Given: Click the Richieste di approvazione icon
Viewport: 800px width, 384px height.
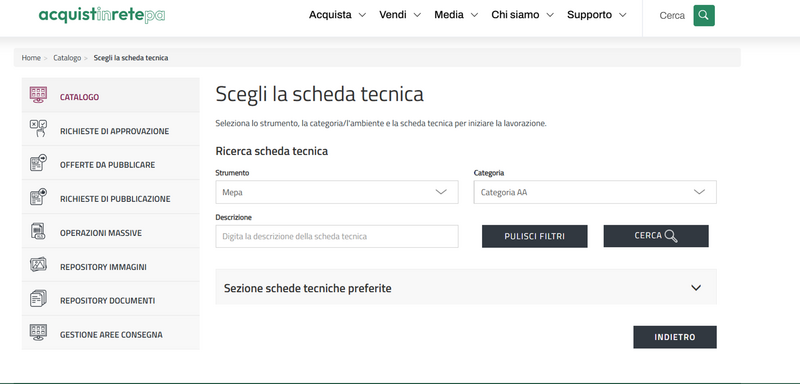Looking at the screenshot, I should 38,129.
